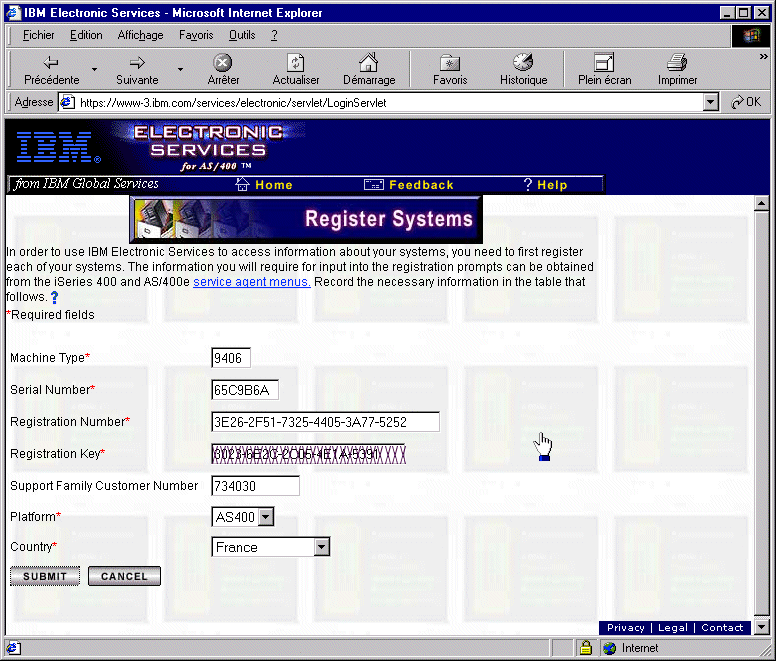
Task: Click the Registration Number input field
Action: pyautogui.click(x=325, y=422)
